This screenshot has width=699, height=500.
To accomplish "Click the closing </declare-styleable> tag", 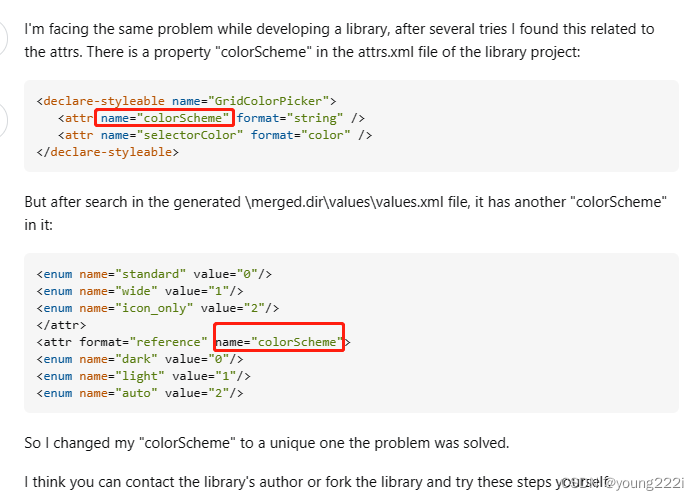I will pyautogui.click(x=107, y=152).
